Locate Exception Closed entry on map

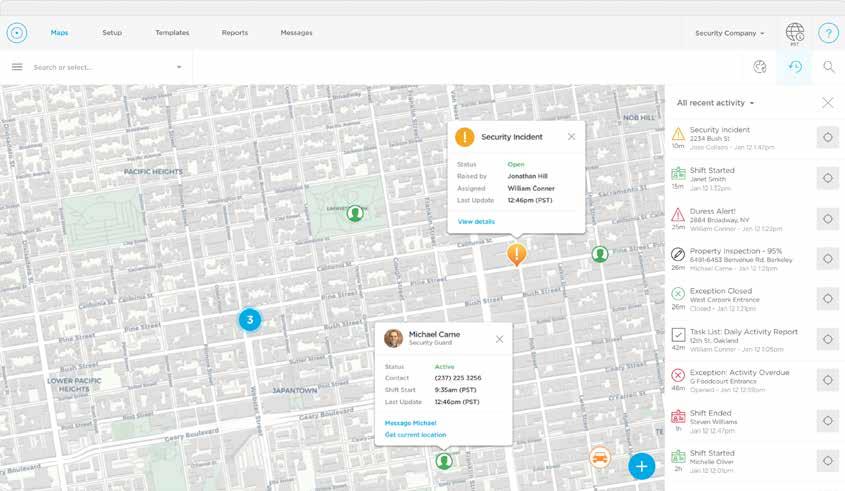click(x=828, y=299)
